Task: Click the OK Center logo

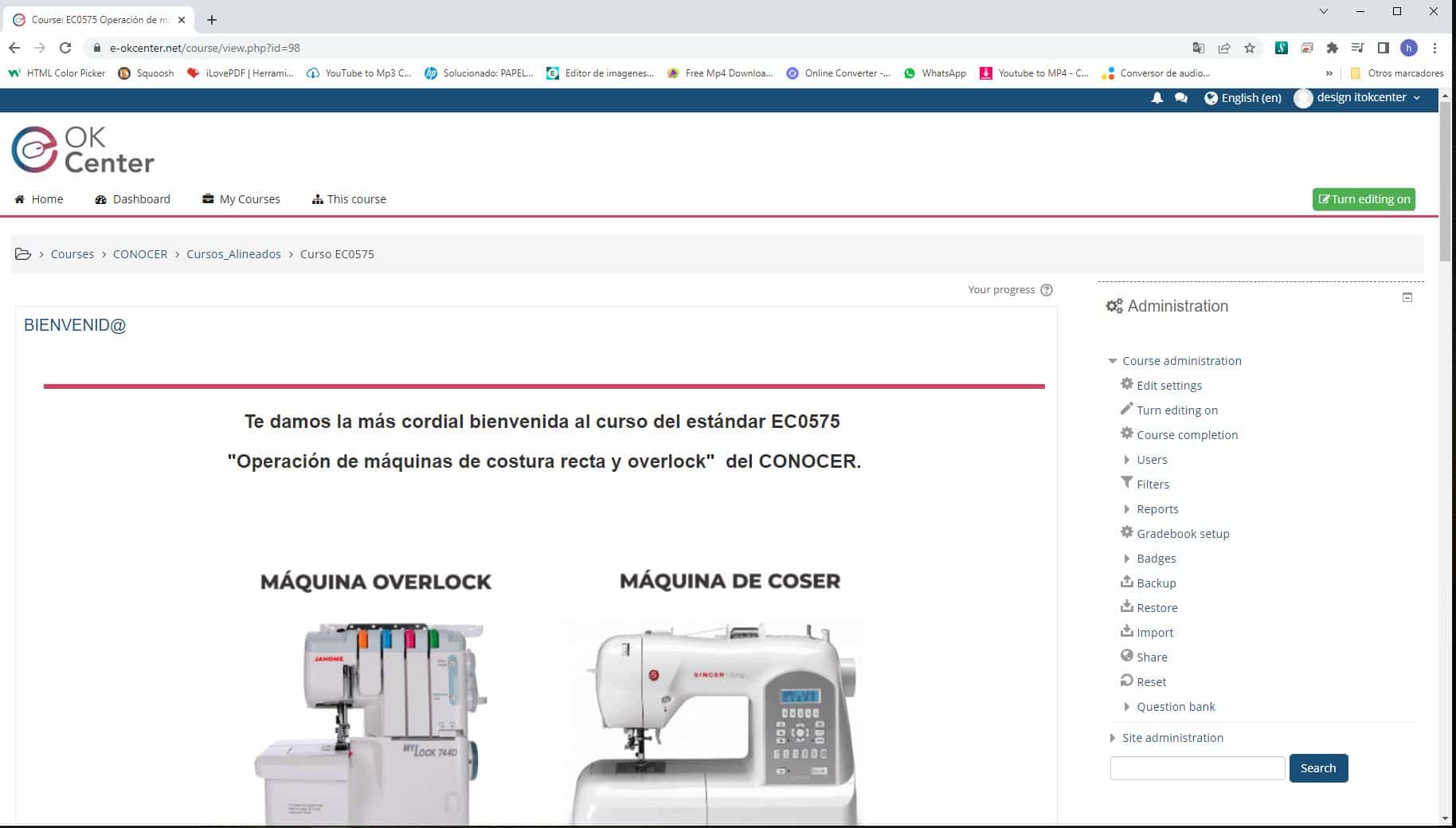Action: [x=83, y=150]
